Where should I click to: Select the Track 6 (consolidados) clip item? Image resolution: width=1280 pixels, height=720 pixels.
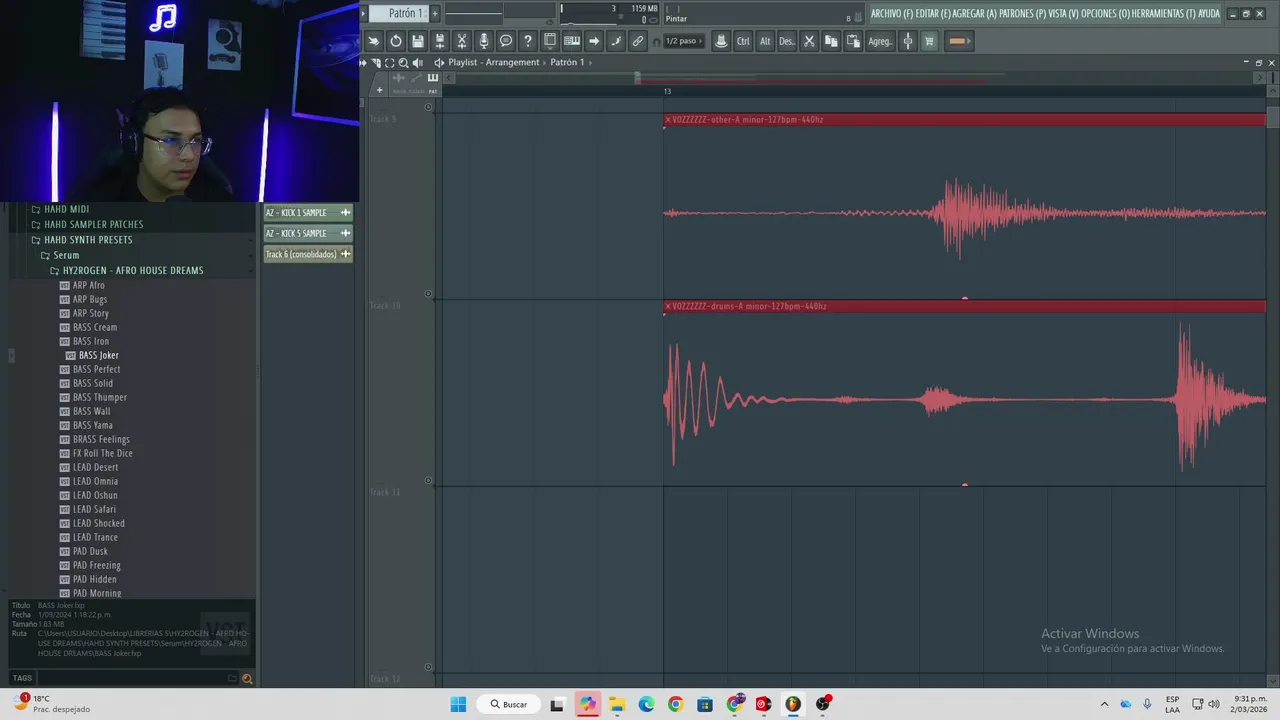click(x=307, y=254)
